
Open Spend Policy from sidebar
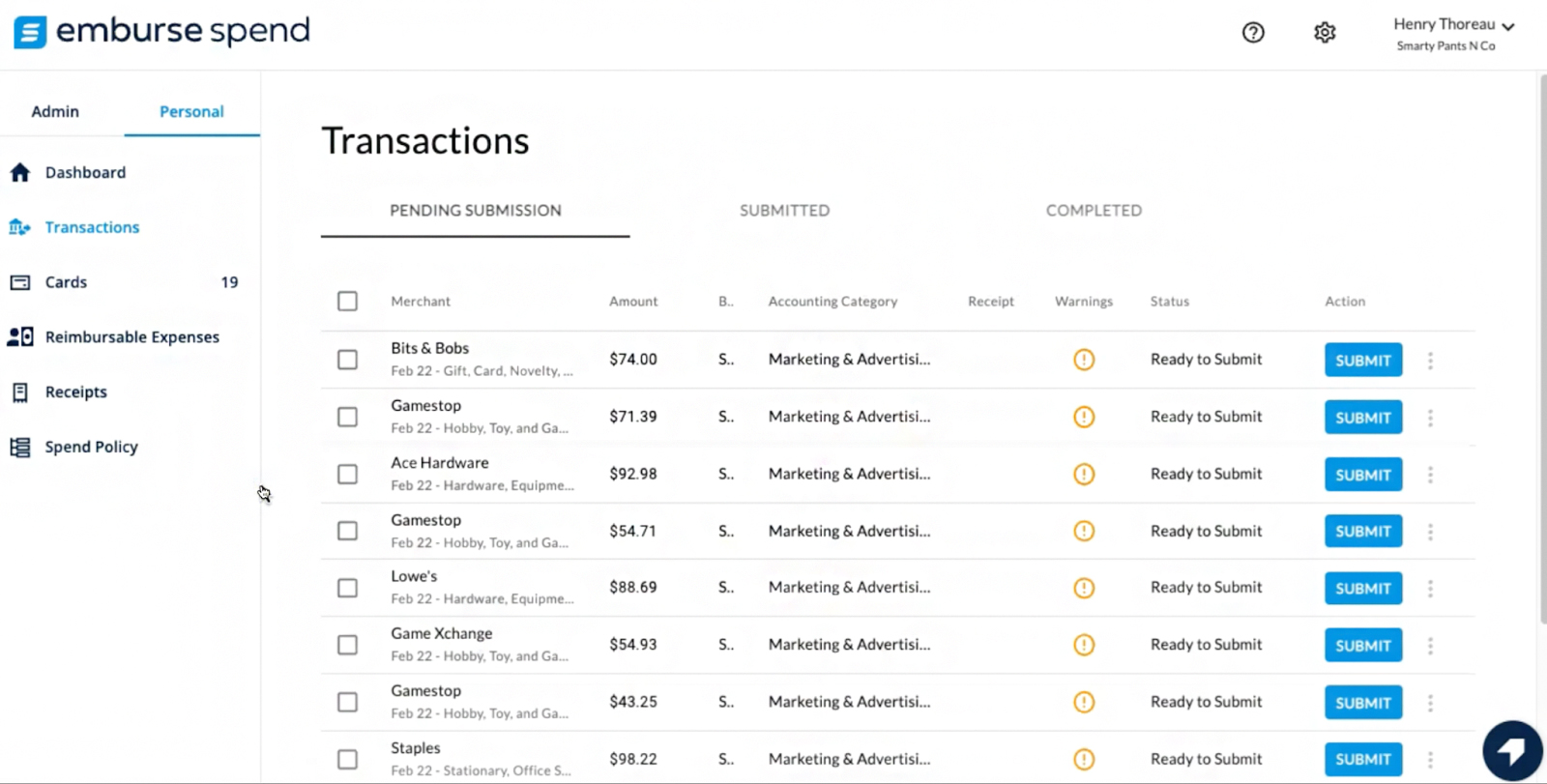pos(91,447)
